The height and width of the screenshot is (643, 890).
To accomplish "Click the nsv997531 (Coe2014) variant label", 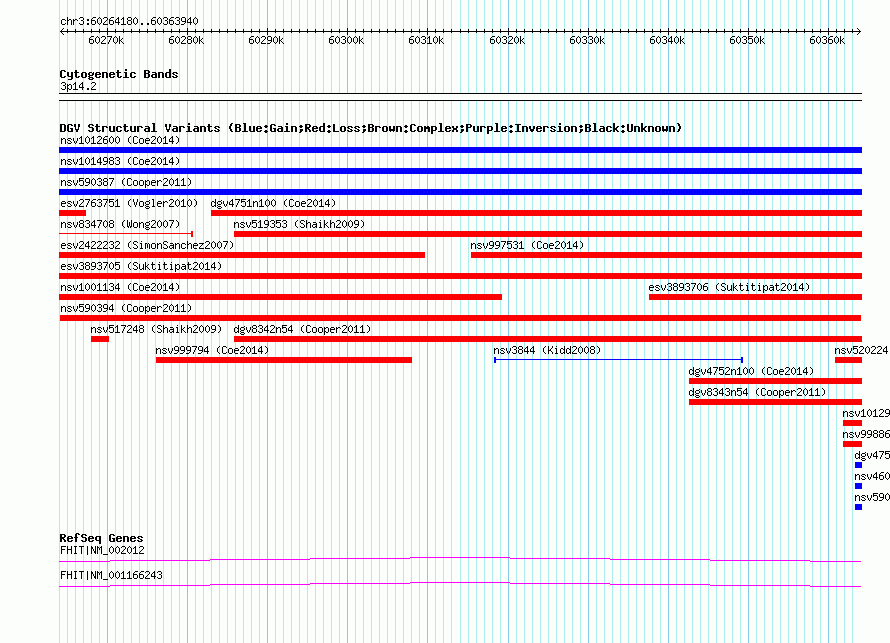I will 527,245.
